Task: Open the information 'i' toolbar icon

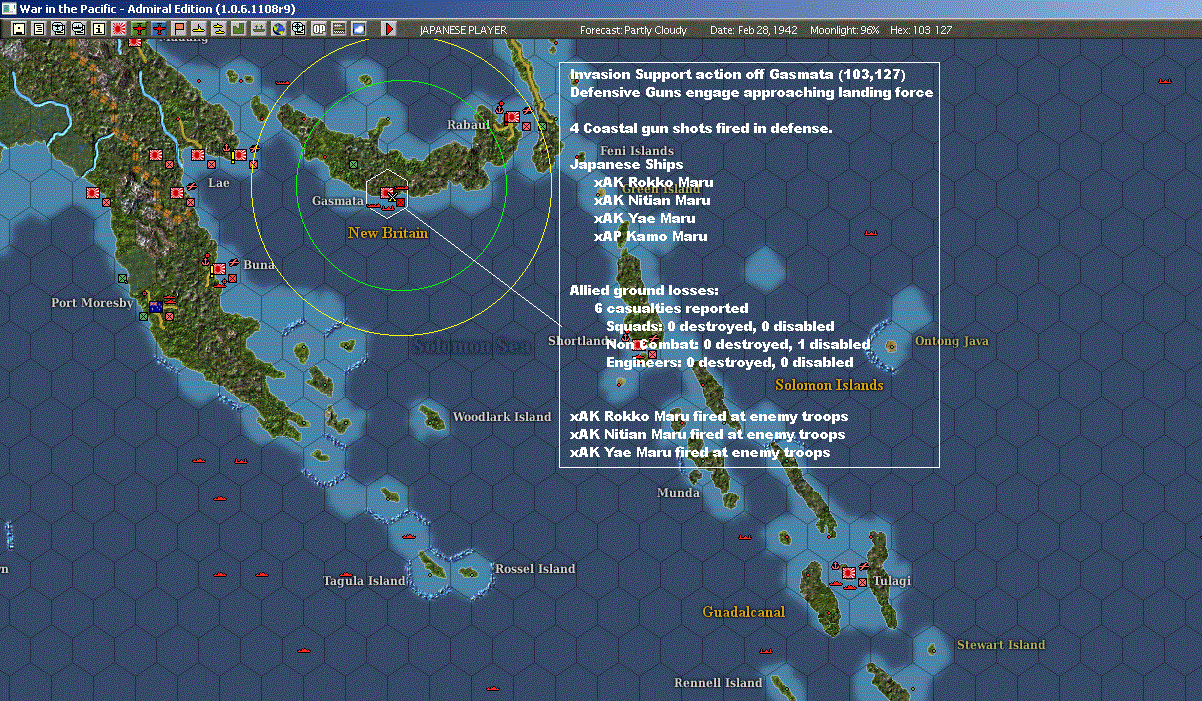Action: click(99, 29)
